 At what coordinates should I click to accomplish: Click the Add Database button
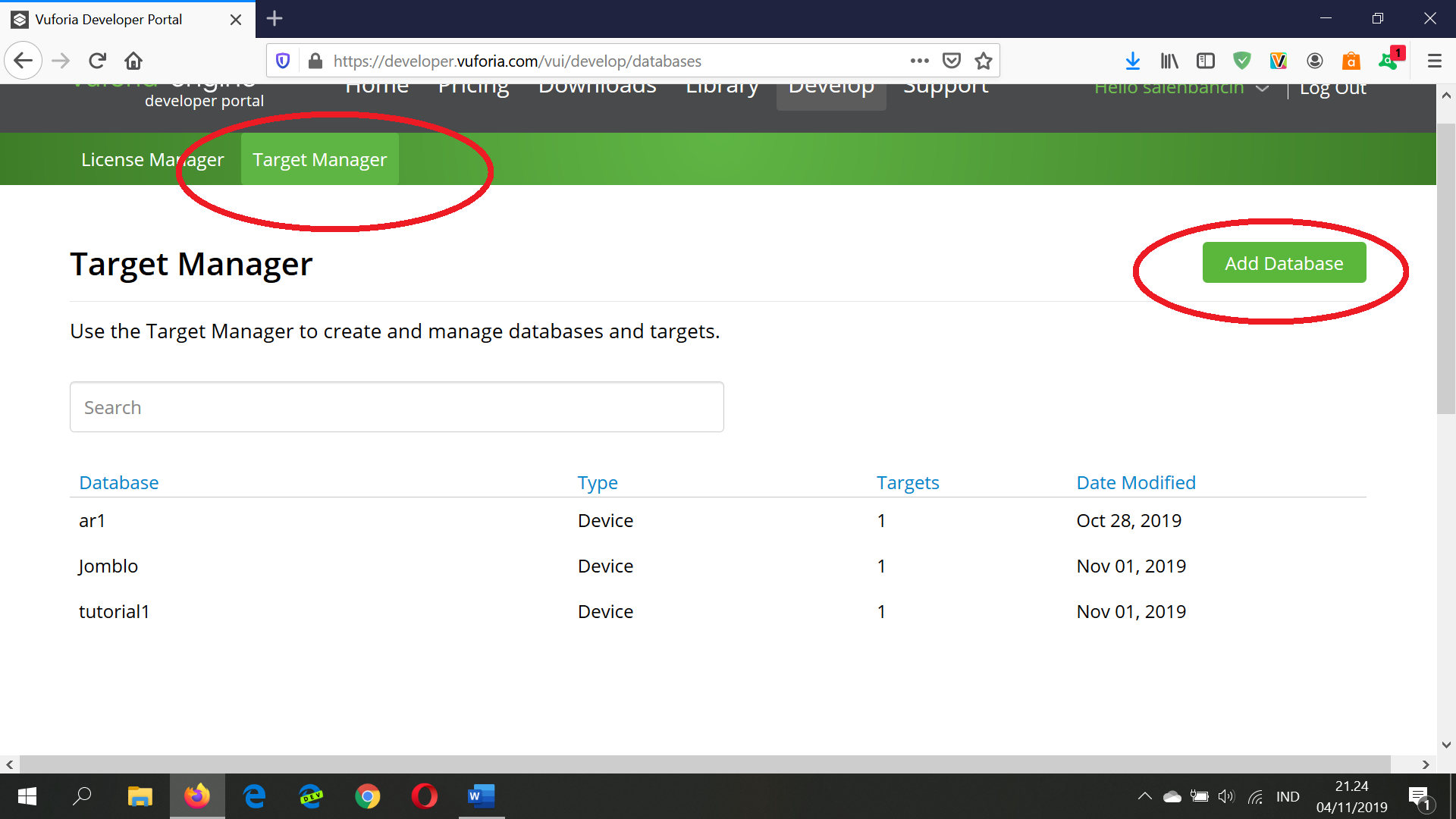click(x=1284, y=263)
